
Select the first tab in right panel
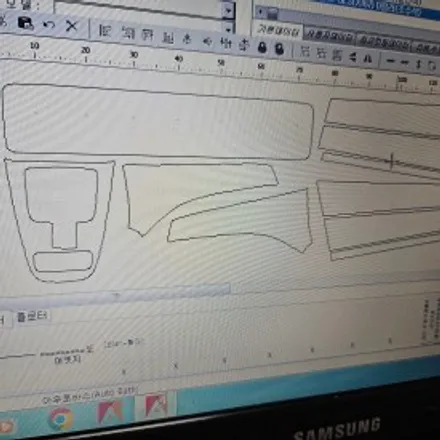click(x=279, y=31)
